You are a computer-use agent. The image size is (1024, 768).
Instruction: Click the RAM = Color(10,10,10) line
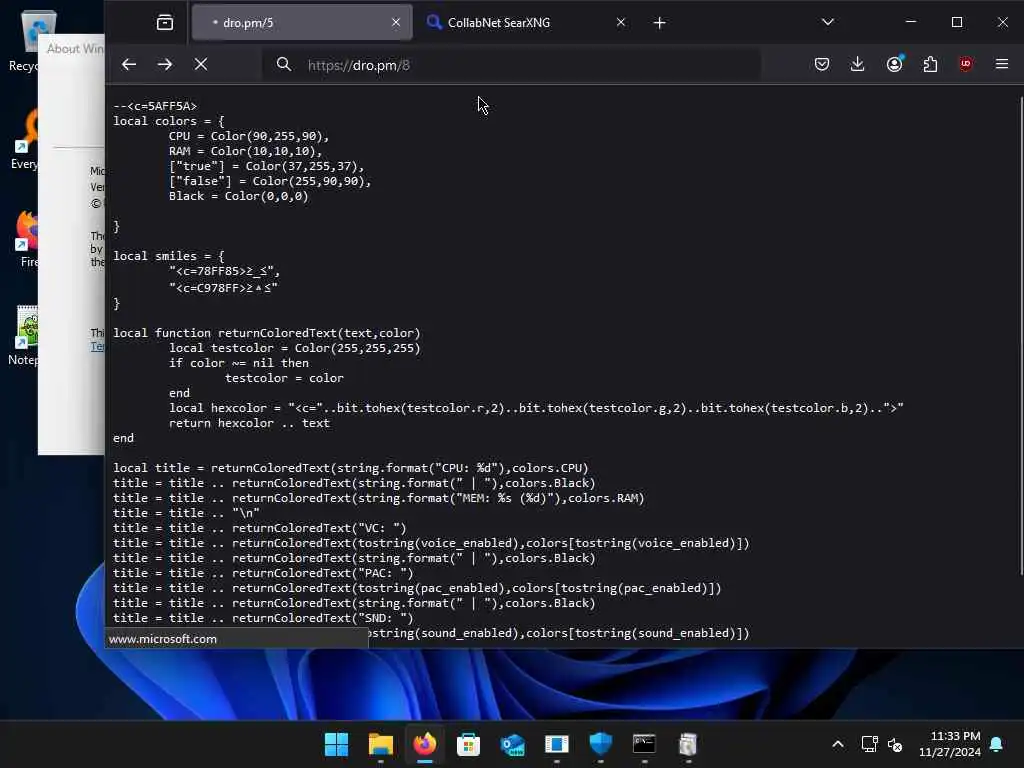(x=246, y=151)
